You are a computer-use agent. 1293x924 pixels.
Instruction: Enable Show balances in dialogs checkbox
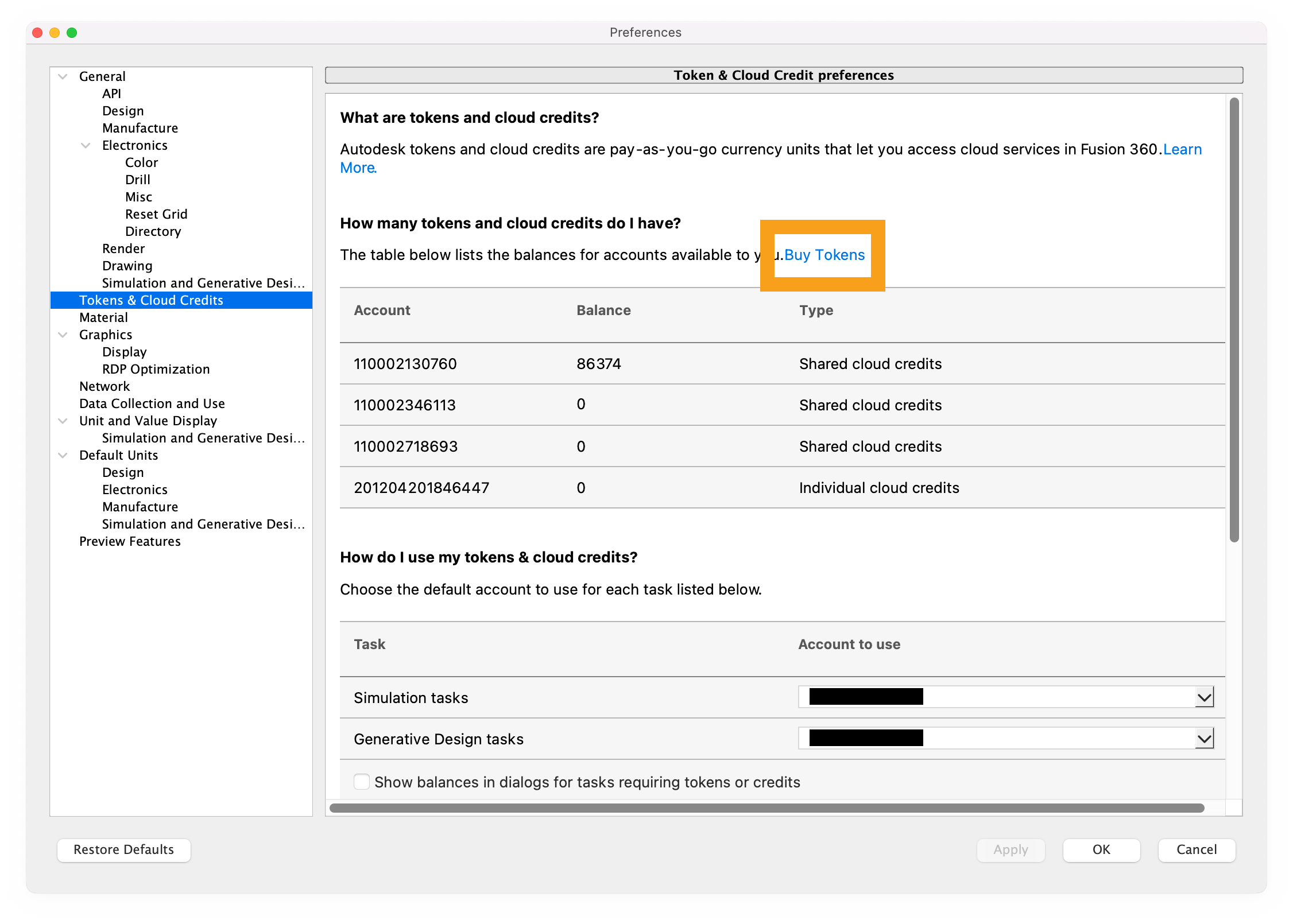pos(362,782)
